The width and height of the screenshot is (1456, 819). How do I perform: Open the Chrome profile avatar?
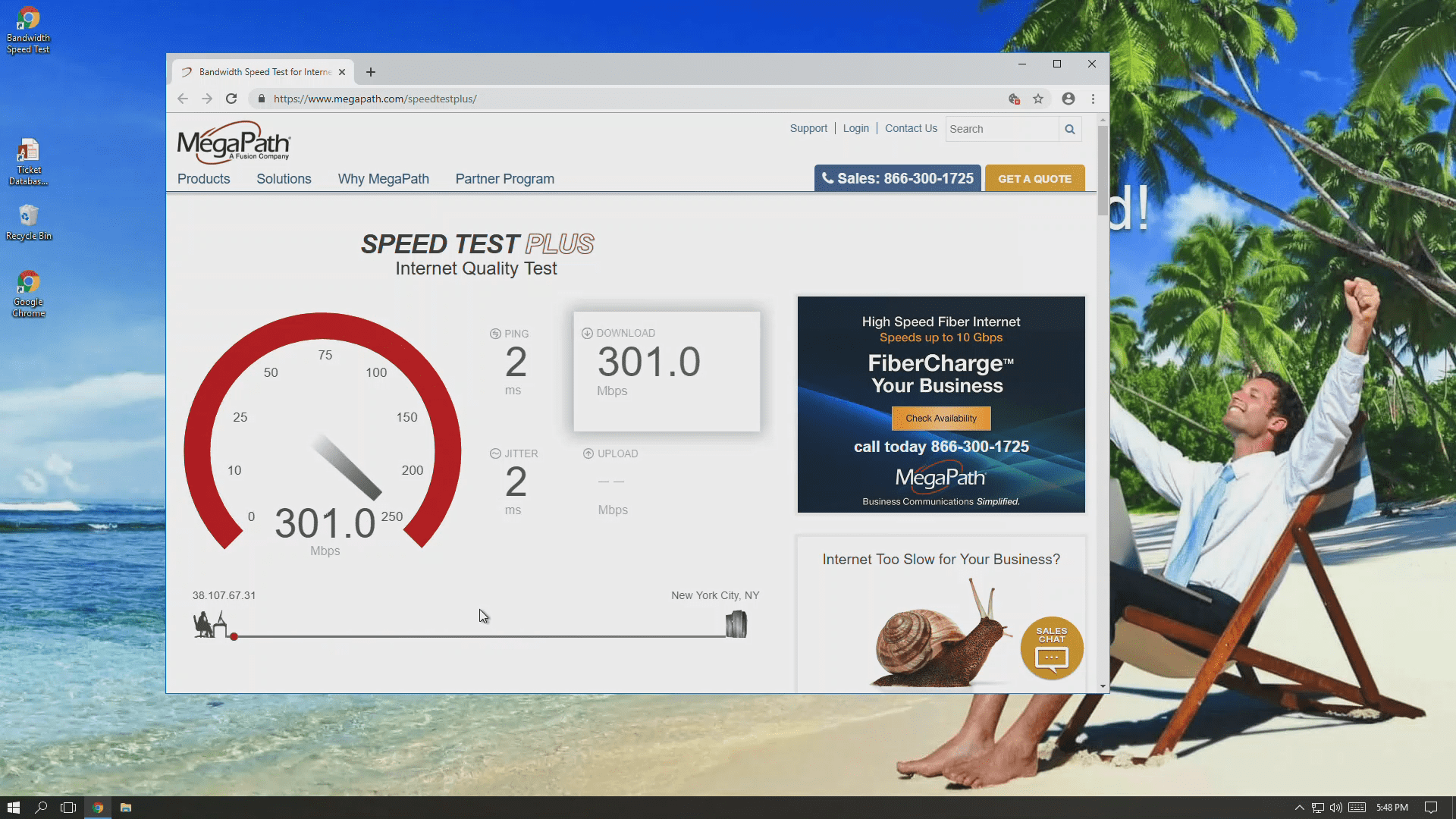1068,99
